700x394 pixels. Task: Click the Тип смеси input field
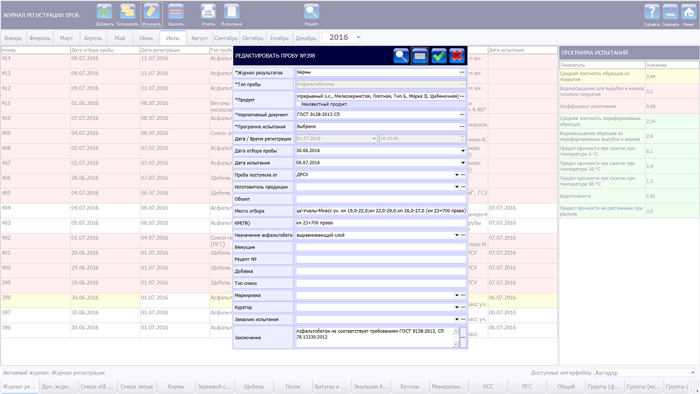381,283
